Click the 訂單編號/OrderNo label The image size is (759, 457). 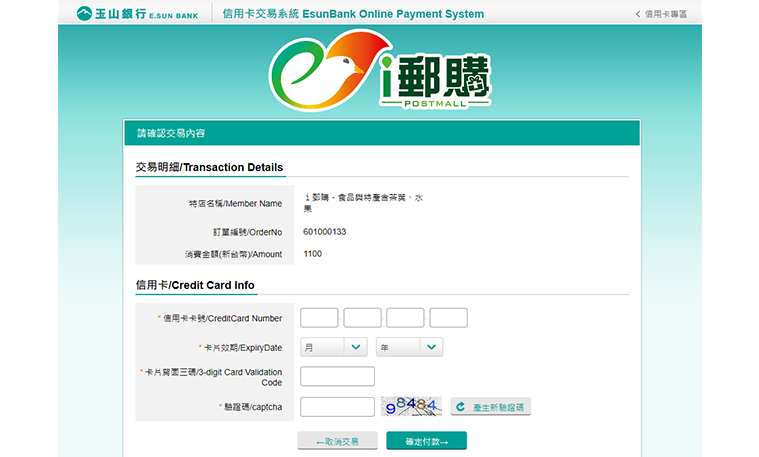click(x=247, y=232)
